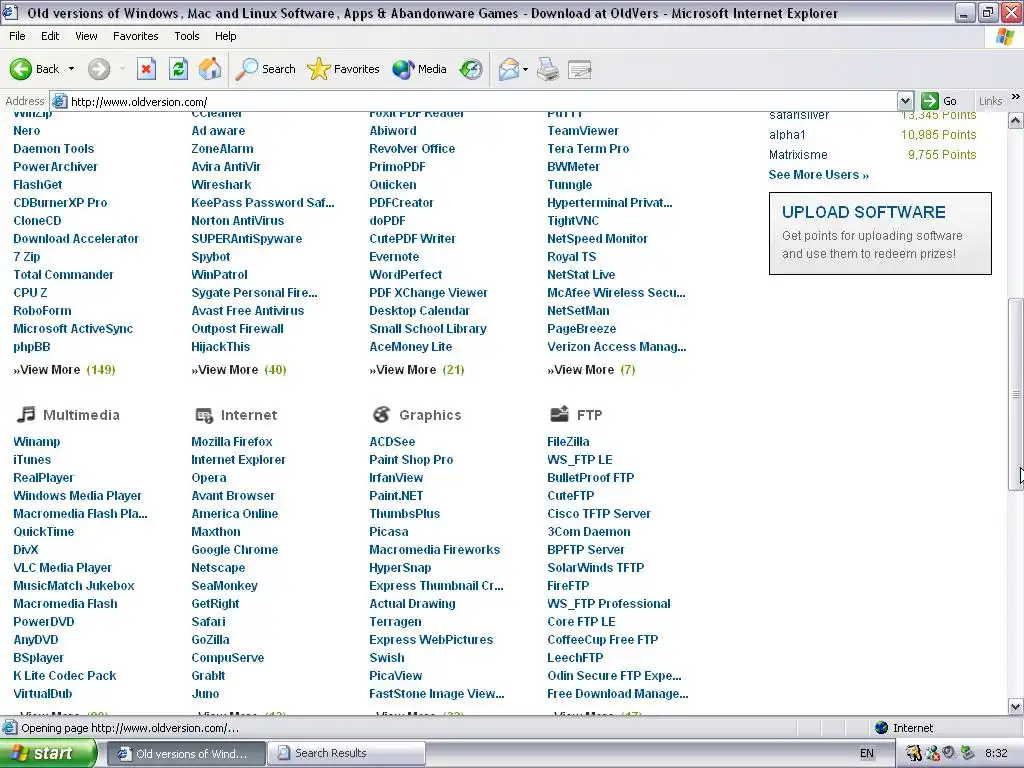This screenshot has width=1024, height=768.
Task: Stop page loading with red X icon
Action: [146, 69]
